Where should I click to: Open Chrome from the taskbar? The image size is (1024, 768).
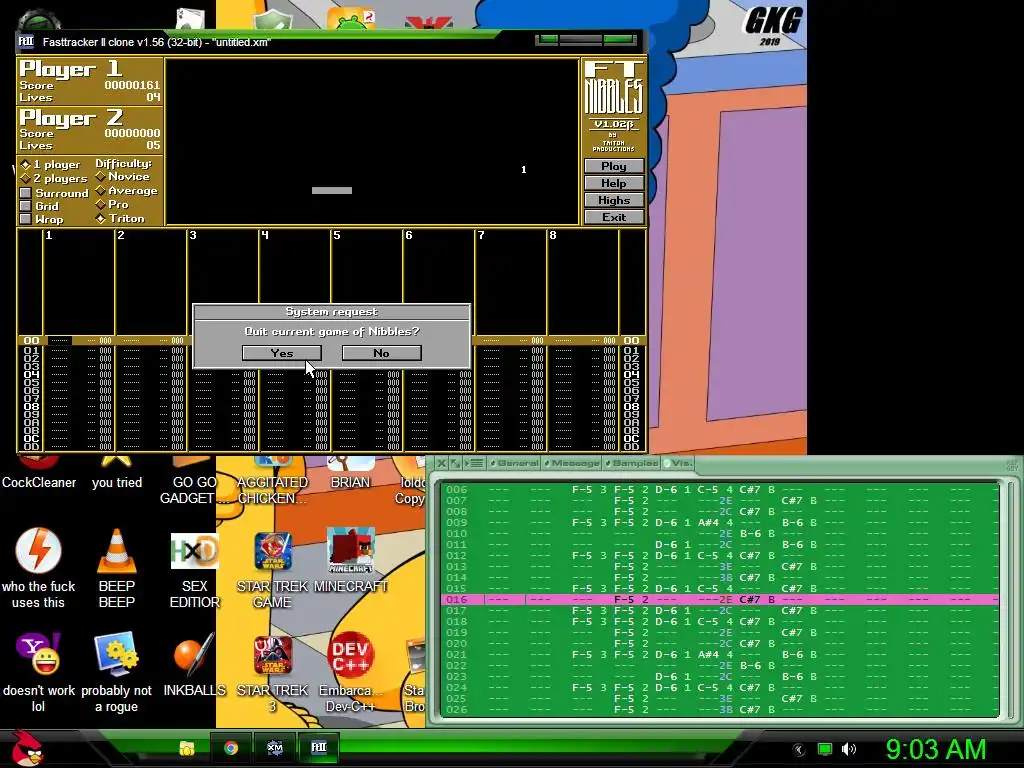(x=231, y=748)
